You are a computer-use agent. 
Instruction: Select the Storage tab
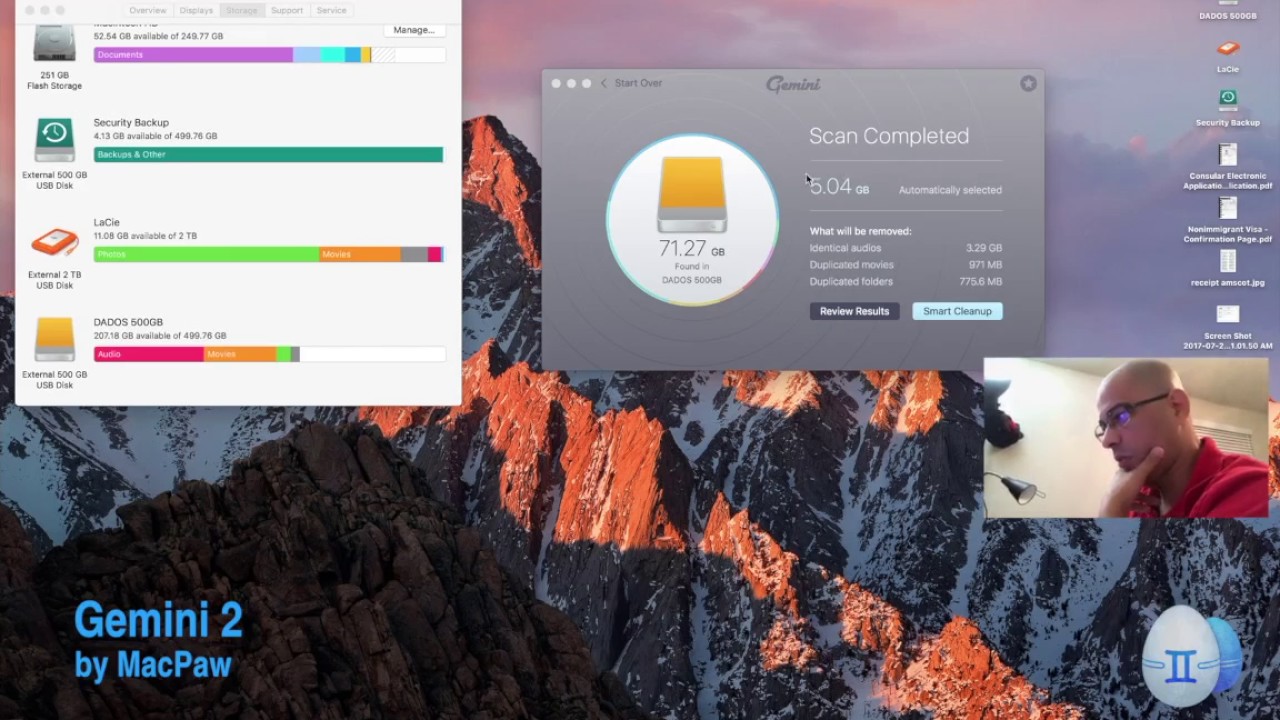pos(241,10)
